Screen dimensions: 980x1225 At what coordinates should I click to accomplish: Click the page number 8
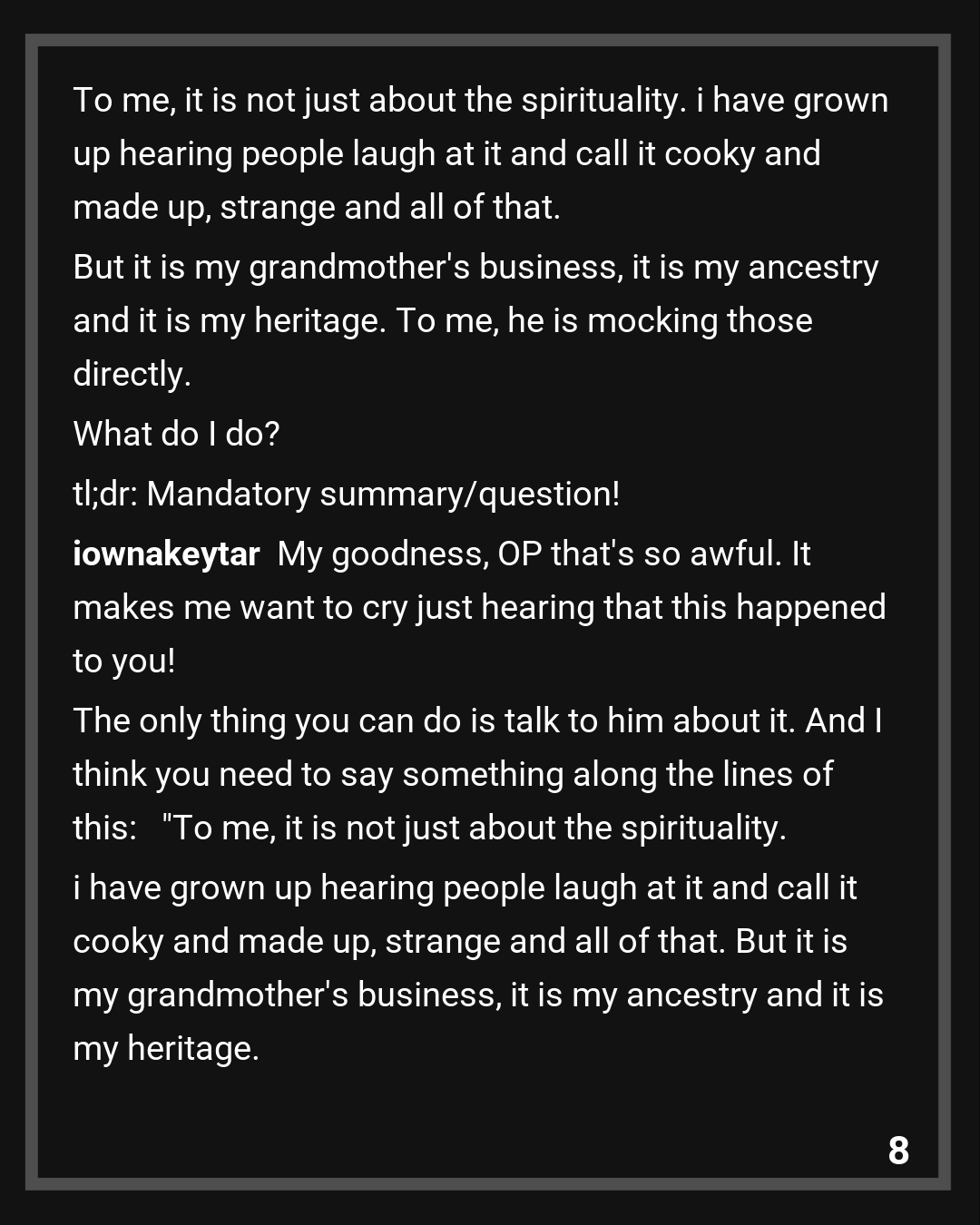[898, 1151]
